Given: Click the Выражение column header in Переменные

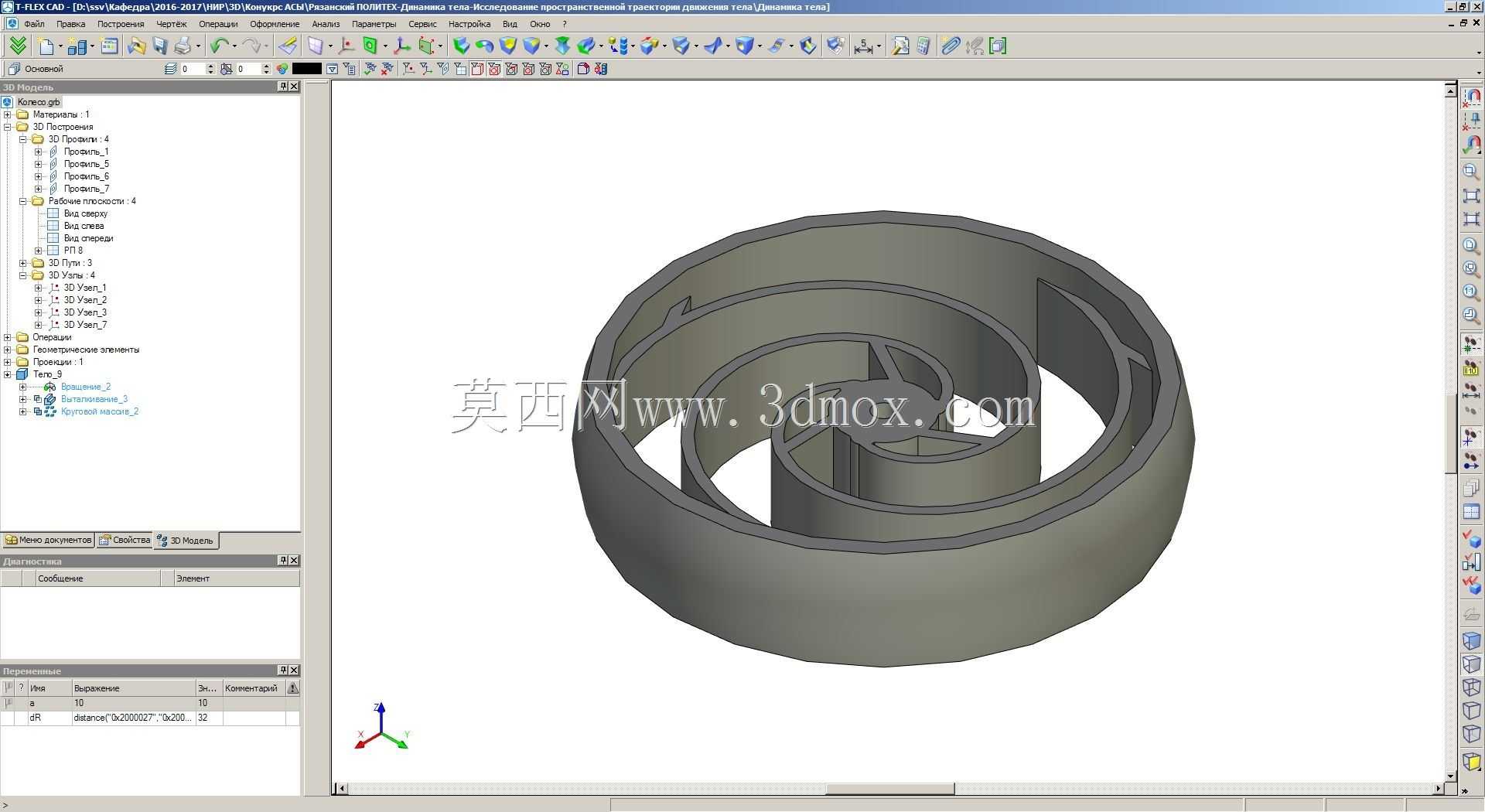Looking at the screenshot, I should [x=134, y=688].
